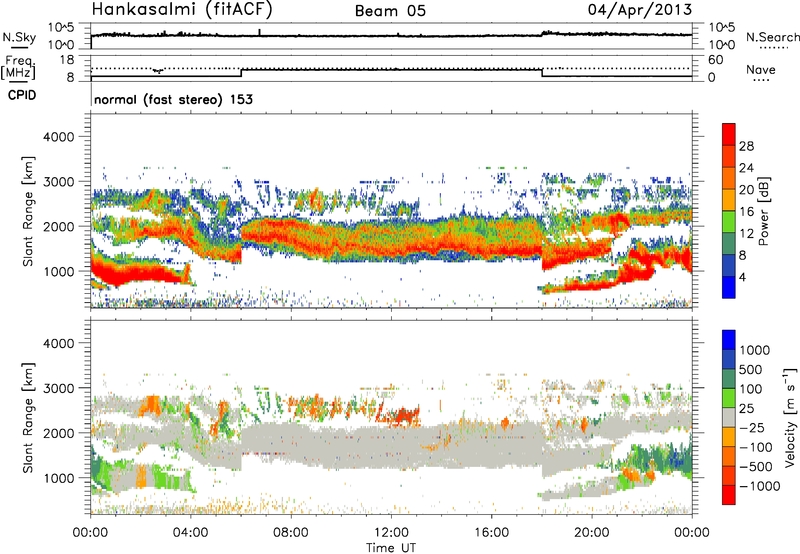Screen dimensions: 800x554
Task: Click the 12:00 time axis tick label
Action: [x=391, y=533]
